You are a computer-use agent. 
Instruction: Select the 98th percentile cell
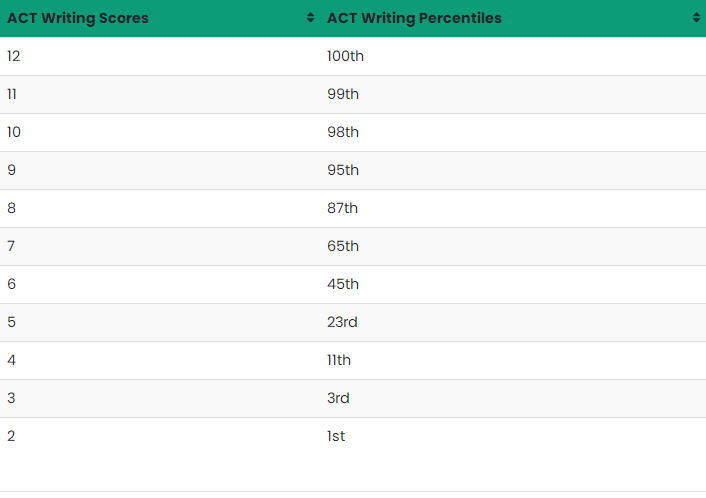tap(513, 132)
